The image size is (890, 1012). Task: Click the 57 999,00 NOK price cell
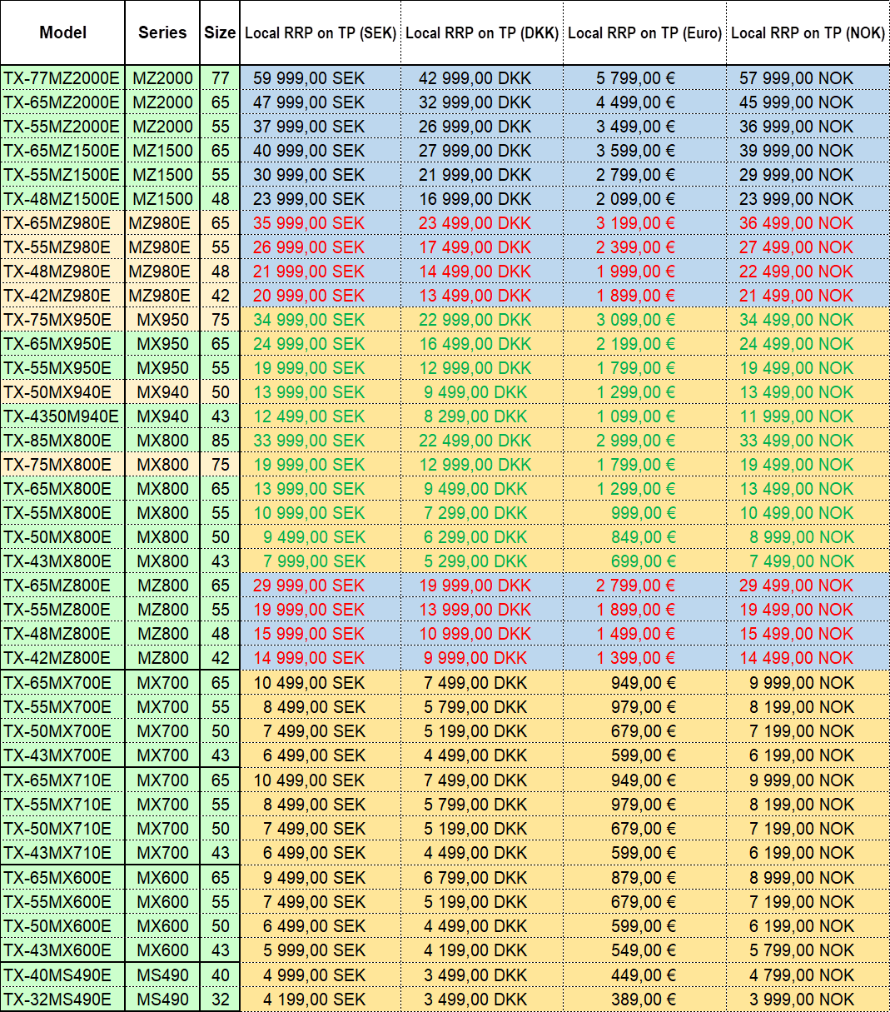coord(807,78)
